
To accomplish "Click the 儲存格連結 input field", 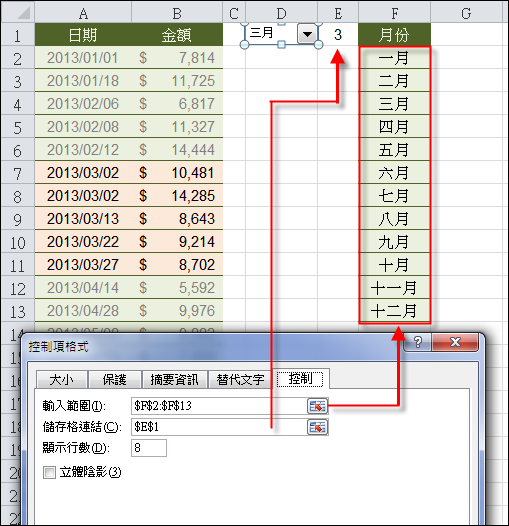I will point(219,427).
